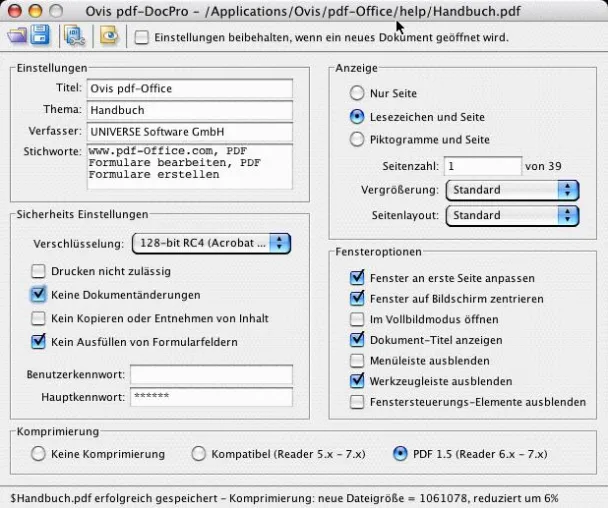Select 'Keine Komprimierung' radio button

[x=38, y=454]
